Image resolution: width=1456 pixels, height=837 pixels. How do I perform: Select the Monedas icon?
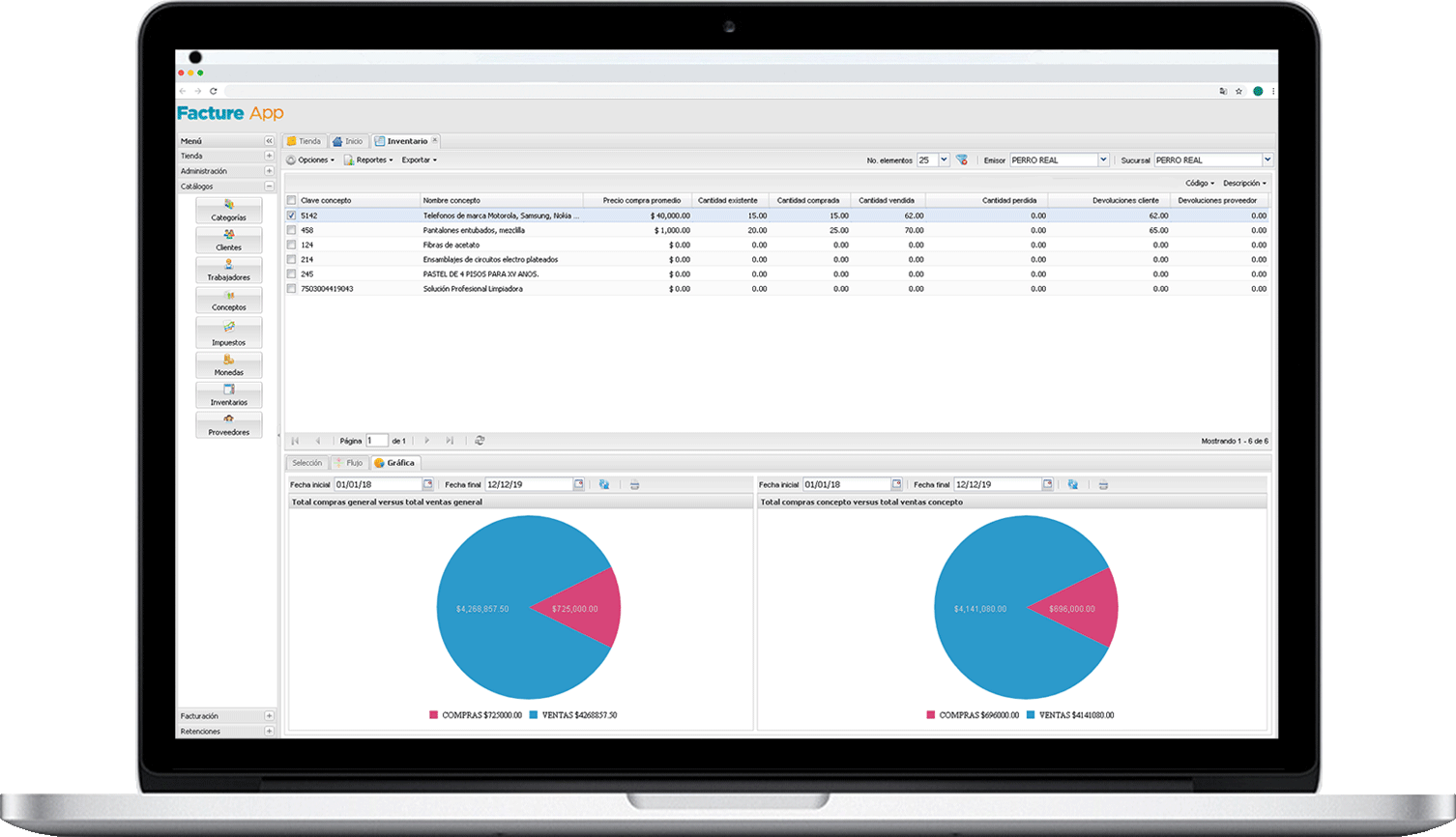tap(229, 364)
